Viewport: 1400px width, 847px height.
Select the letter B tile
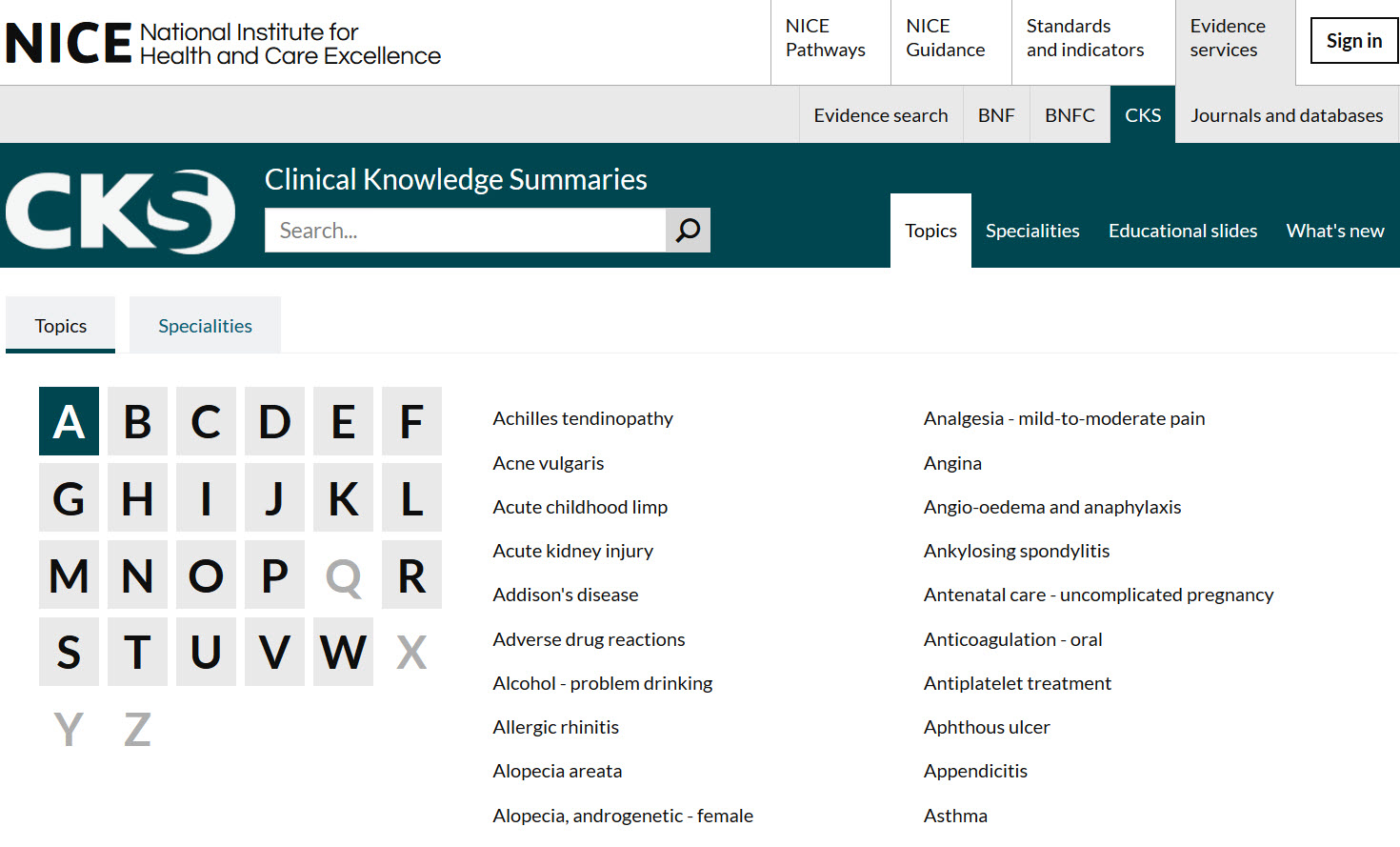(137, 420)
